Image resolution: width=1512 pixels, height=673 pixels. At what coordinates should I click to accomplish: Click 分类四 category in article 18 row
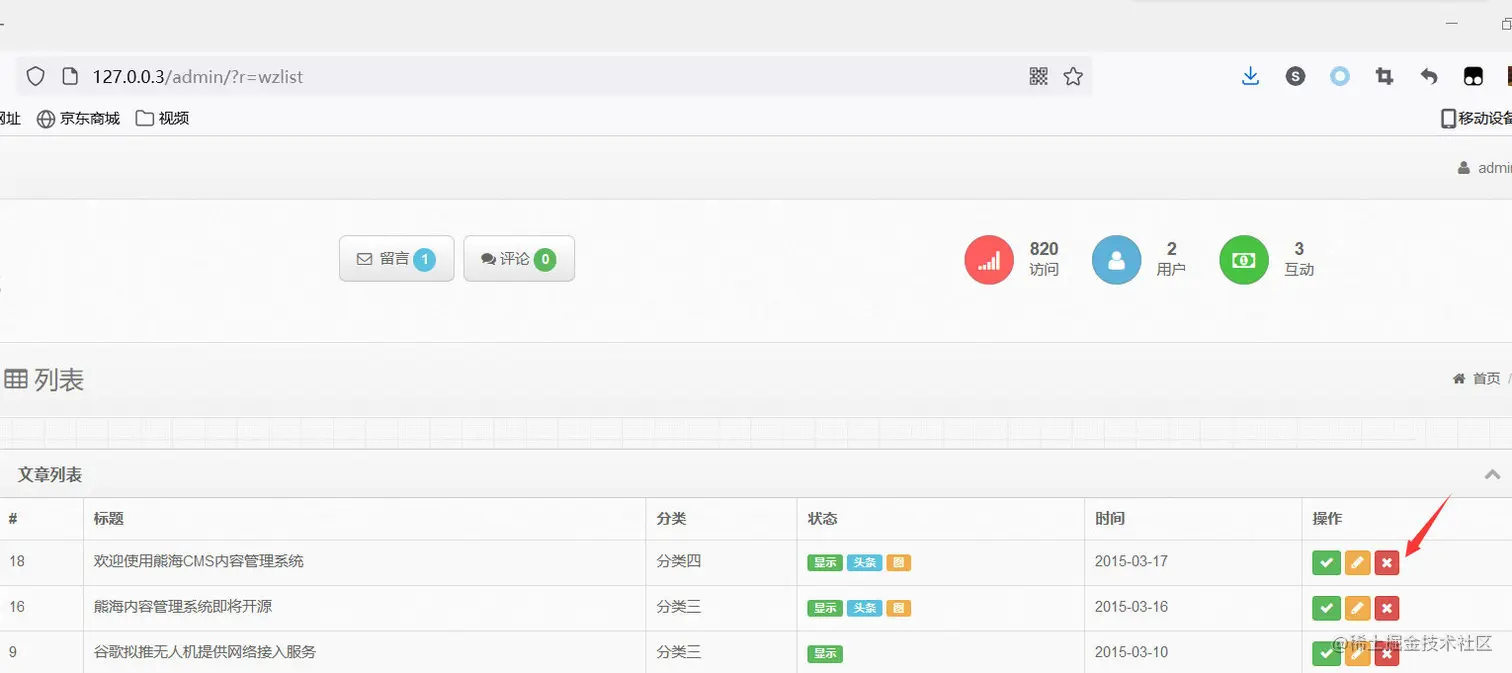(679, 561)
